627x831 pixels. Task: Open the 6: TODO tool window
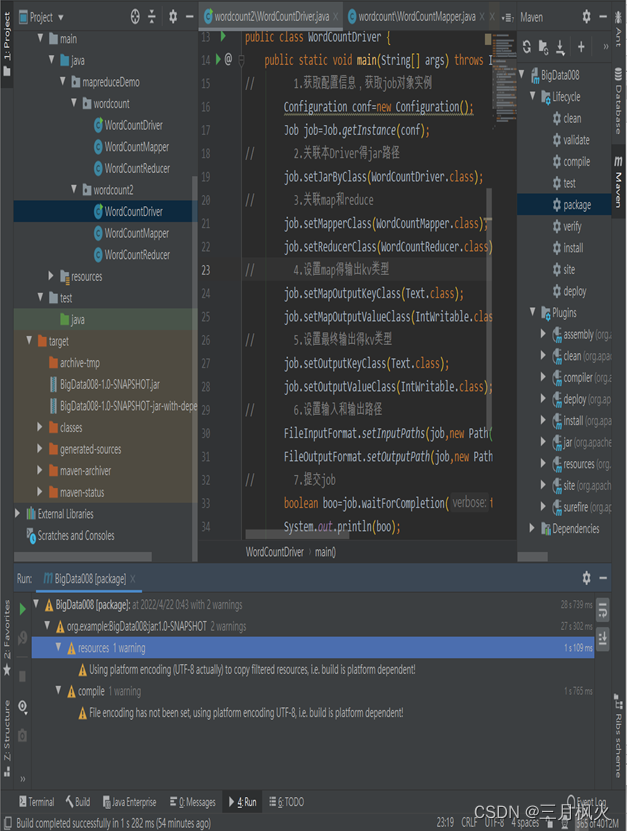pos(286,802)
